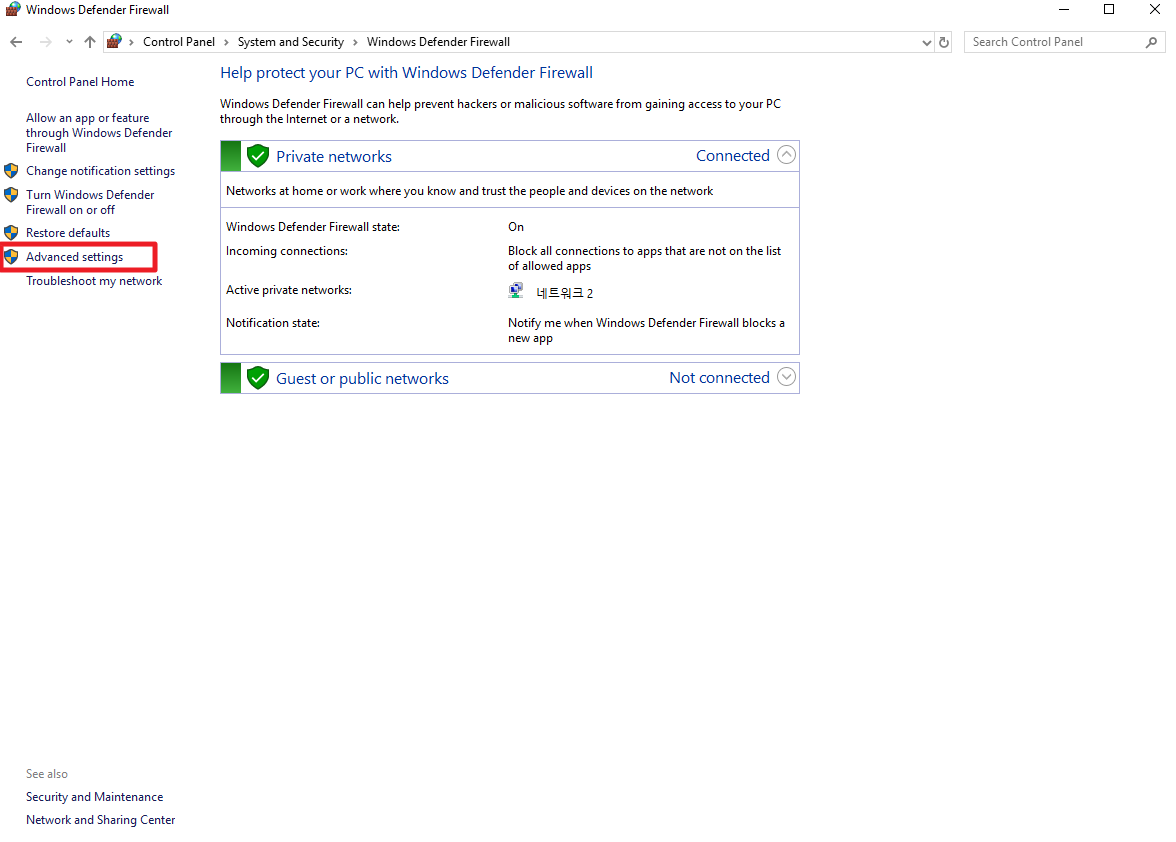The image size is (1176, 842).
Task: Close the Windows Defender Firewall window
Action: (1155, 10)
